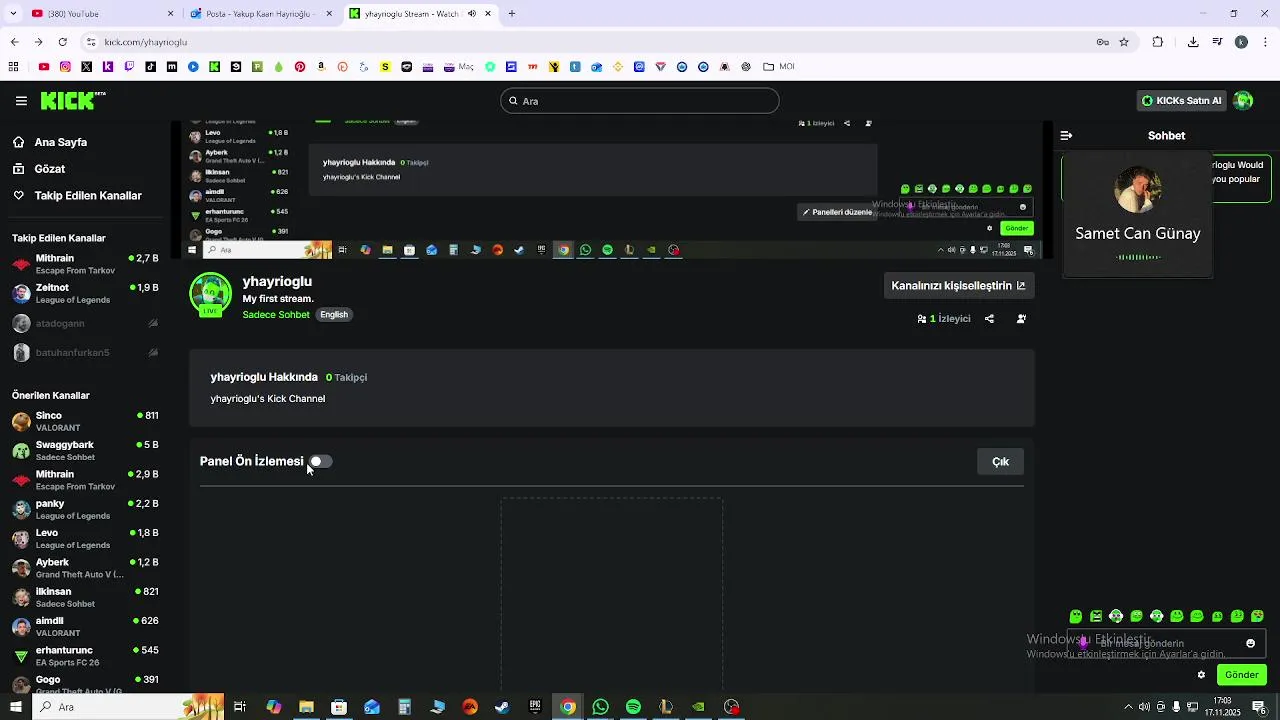Click the share icon under channel info
The width and height of the screenshot is (1280, 720).
(x=989, y=319)
